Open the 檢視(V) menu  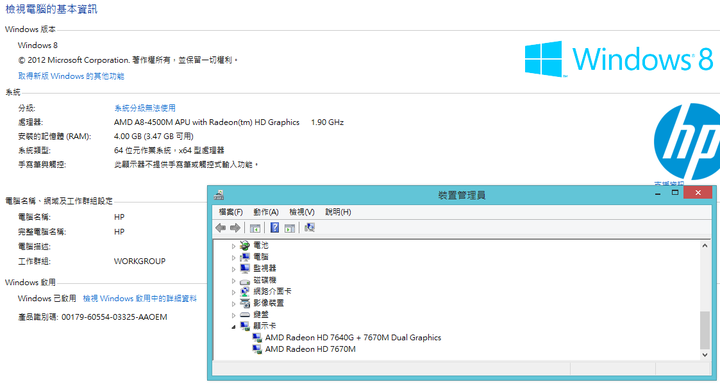302,212
